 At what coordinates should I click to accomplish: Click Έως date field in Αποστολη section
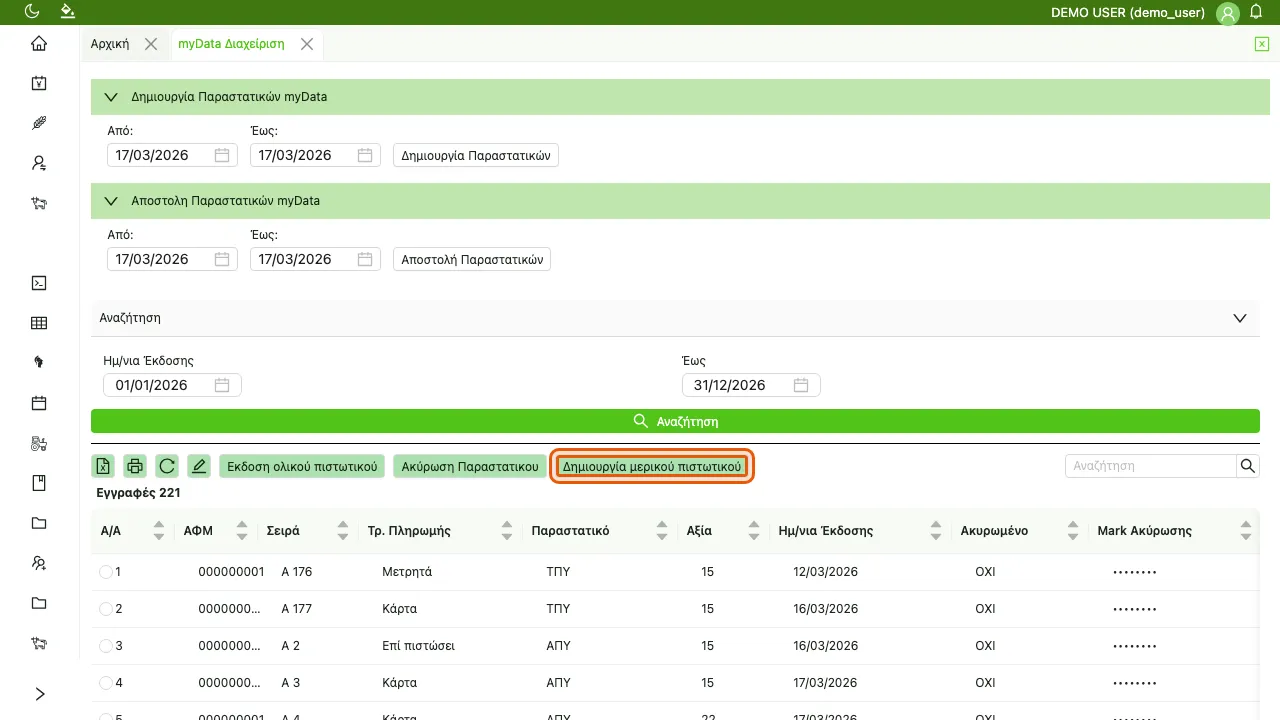(x=316, y=259)
